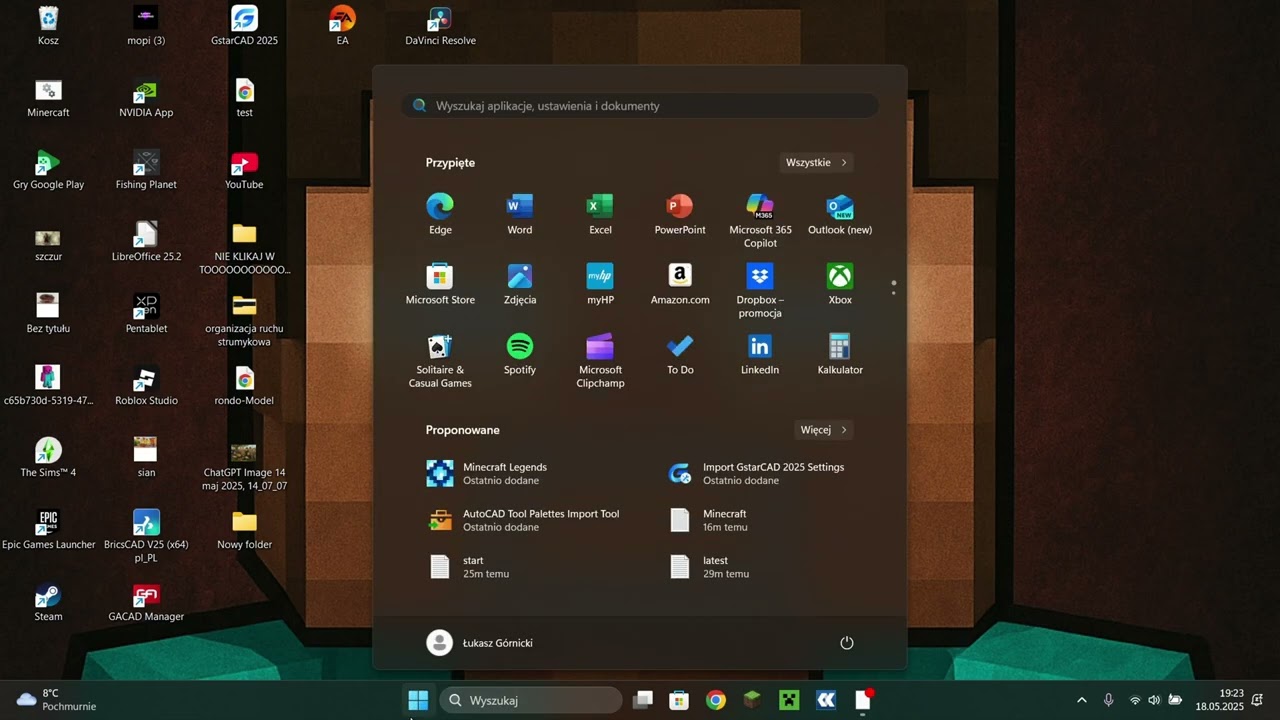Screen dimensions: 1280x720
Task: Launch Outlook (new)
Action: 840,215
